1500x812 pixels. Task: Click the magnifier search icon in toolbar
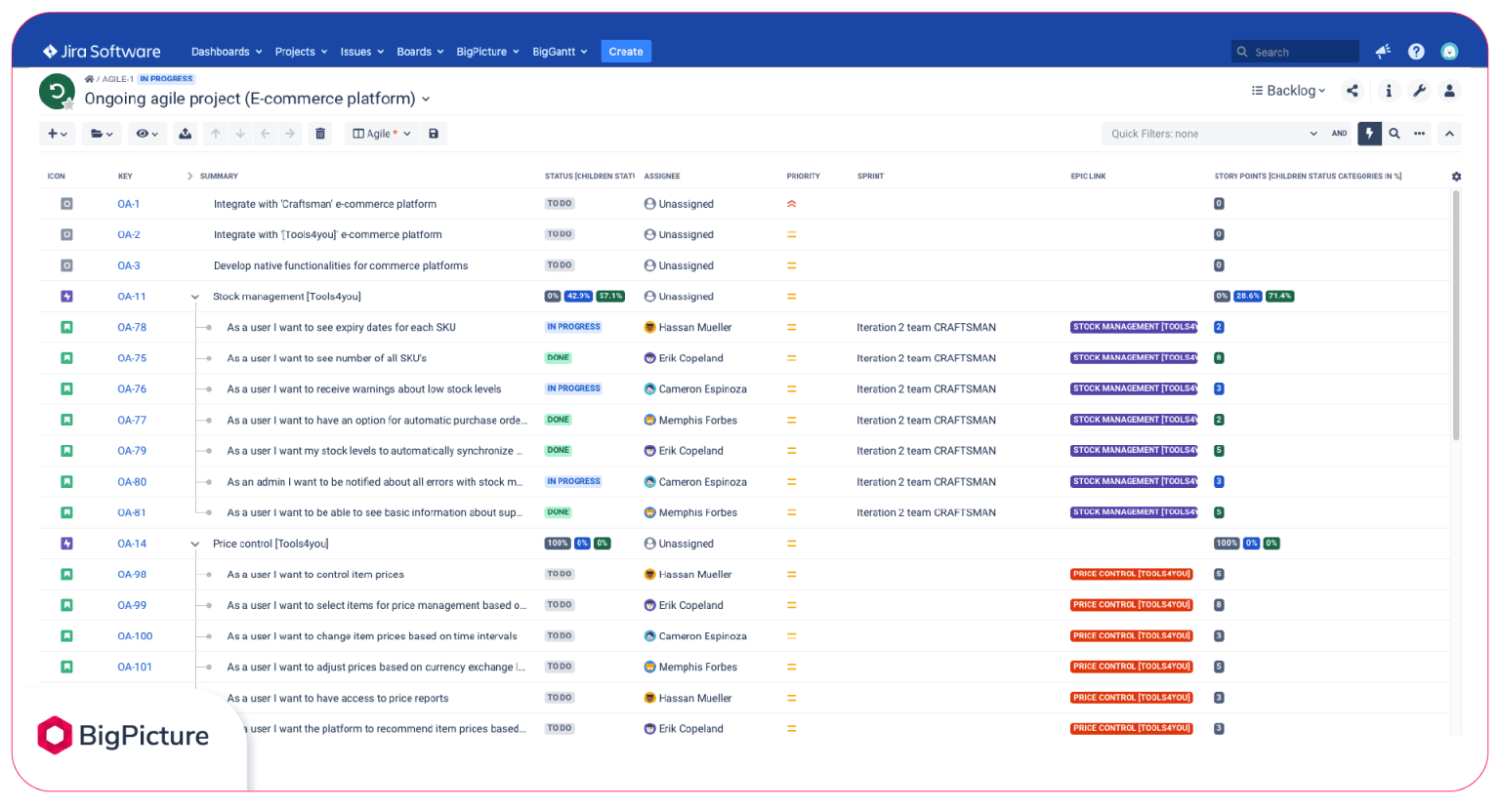coord(1395,134)
